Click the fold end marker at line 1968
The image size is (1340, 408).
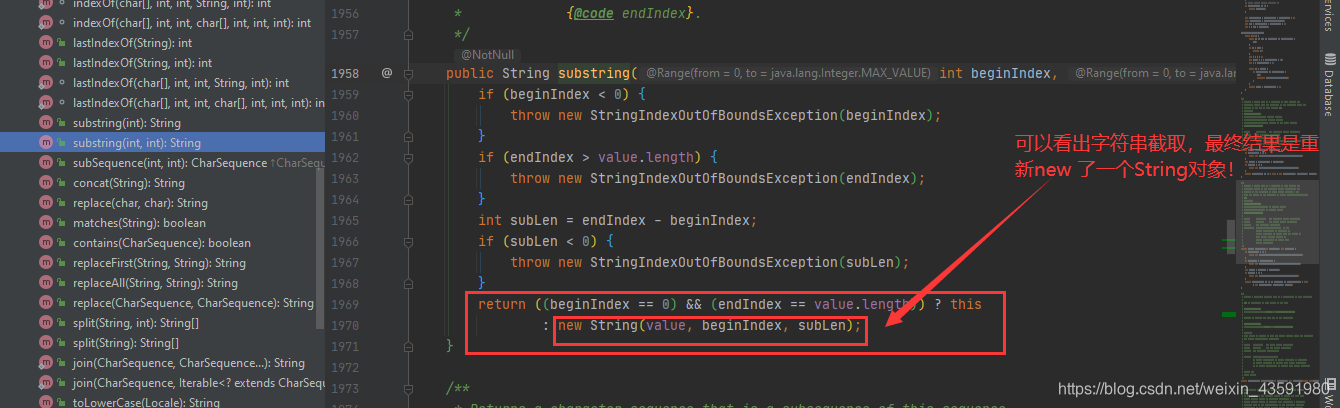408,283
